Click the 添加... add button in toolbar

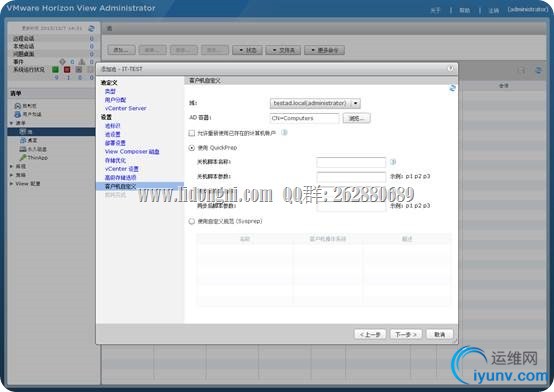(121, 50)
